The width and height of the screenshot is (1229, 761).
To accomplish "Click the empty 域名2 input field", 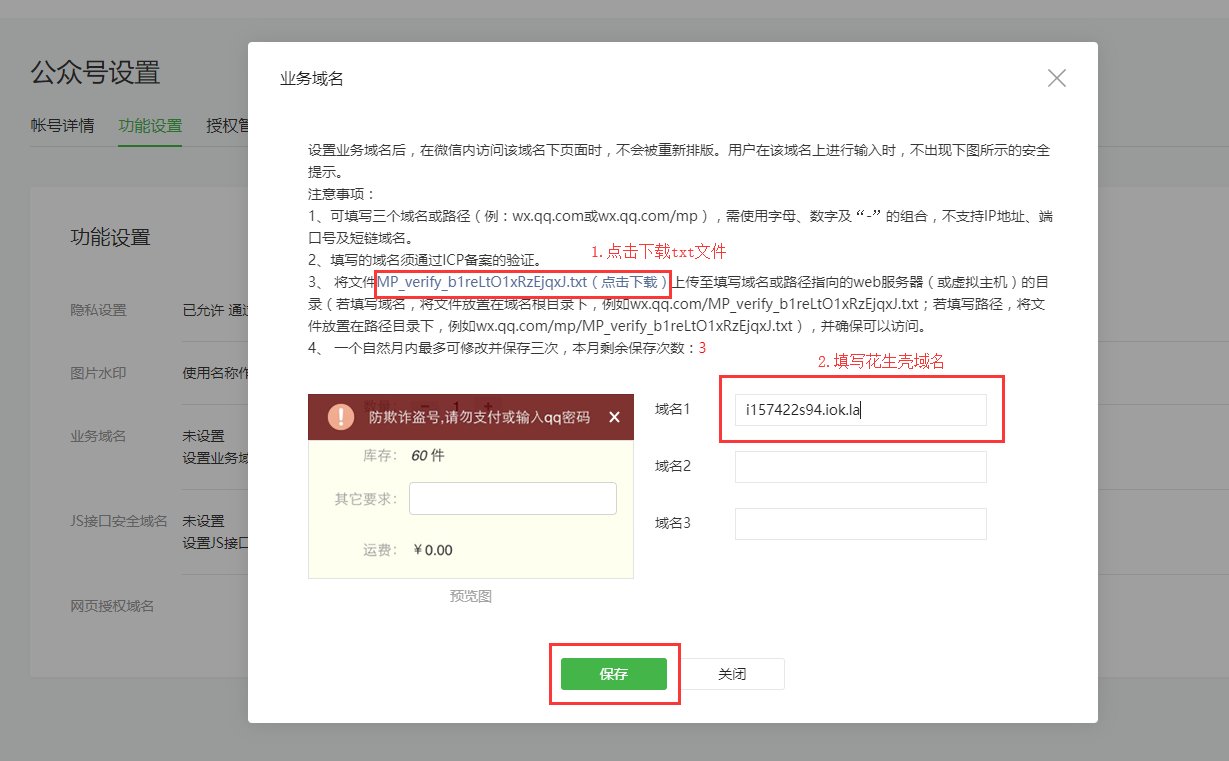I will pos(860,467).
